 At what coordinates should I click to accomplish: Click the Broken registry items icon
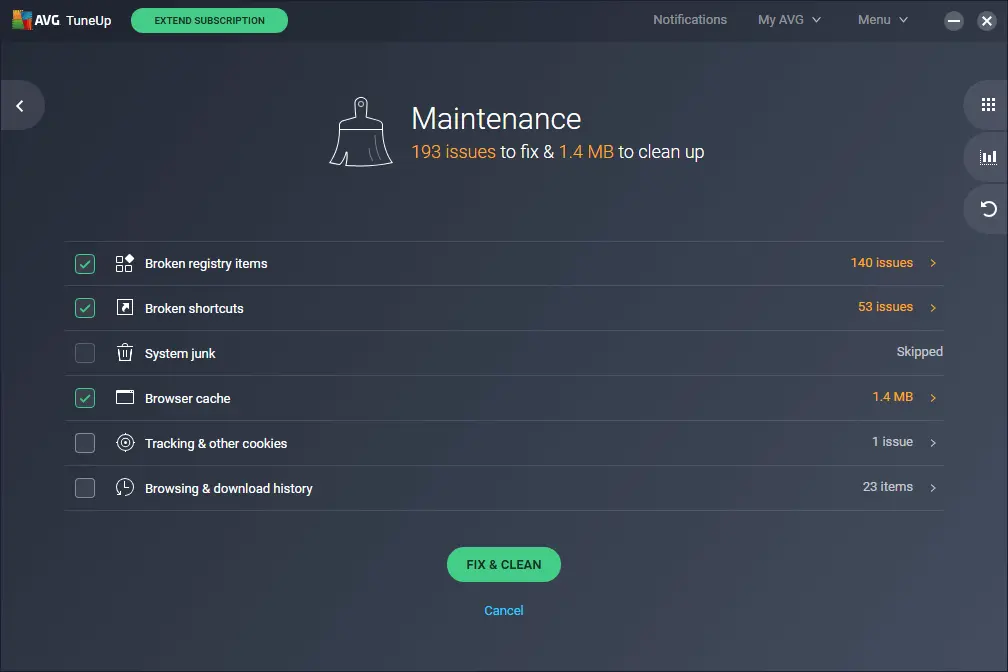(x=124, y=263)
